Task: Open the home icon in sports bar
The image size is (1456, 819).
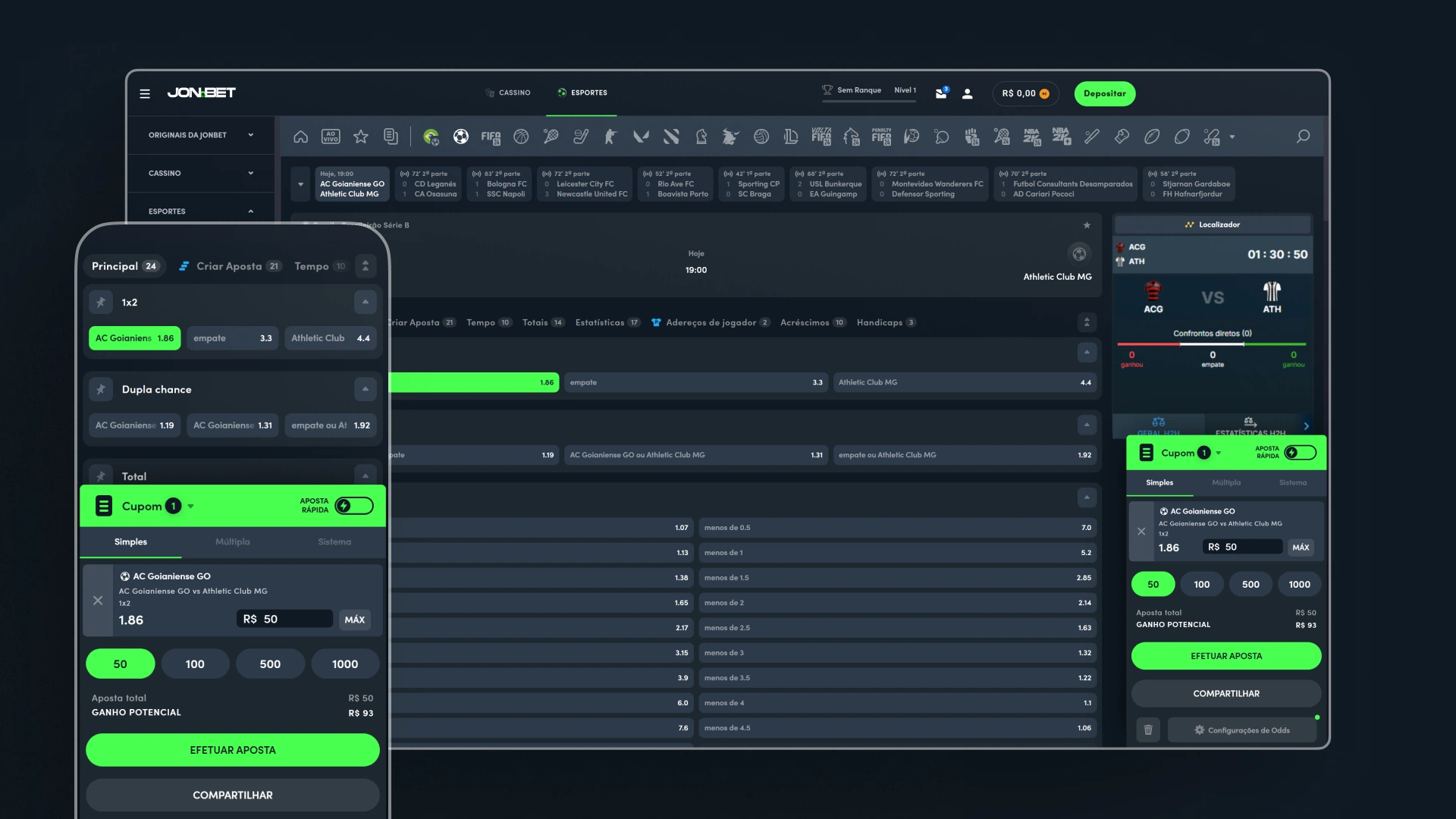Action: click(301, 136)
